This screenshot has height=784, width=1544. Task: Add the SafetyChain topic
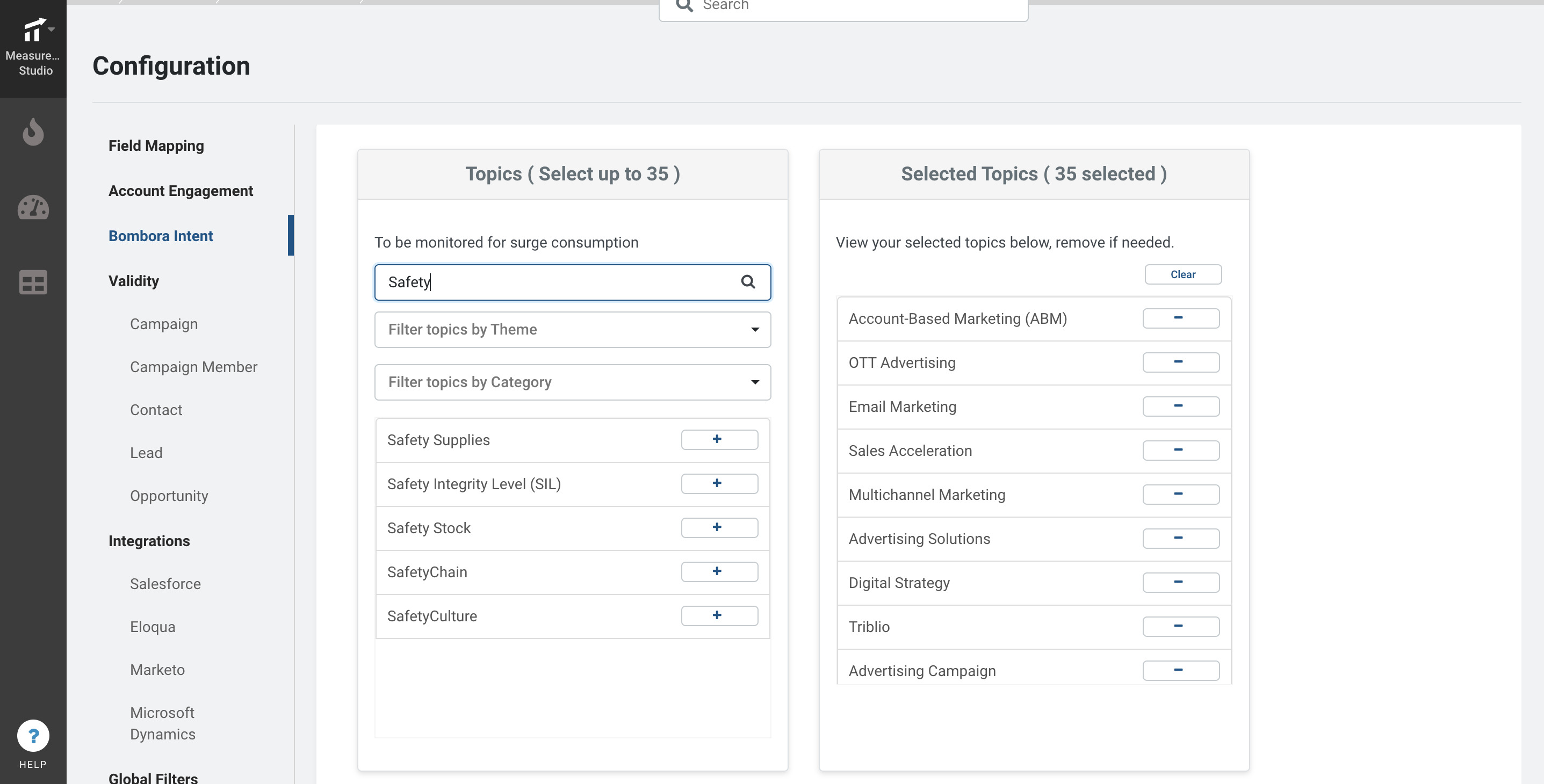tap(719, 571)
